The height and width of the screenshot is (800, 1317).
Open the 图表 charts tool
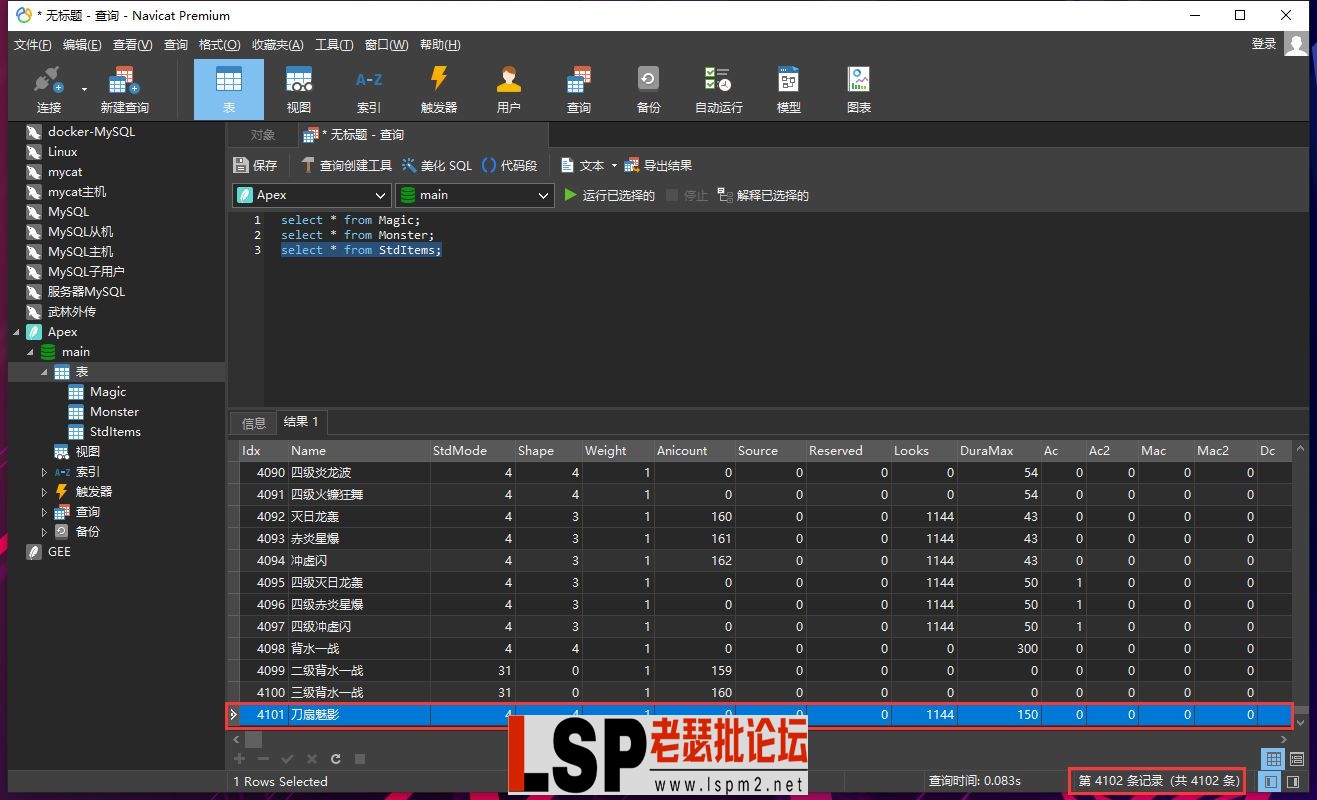(858, 88)
